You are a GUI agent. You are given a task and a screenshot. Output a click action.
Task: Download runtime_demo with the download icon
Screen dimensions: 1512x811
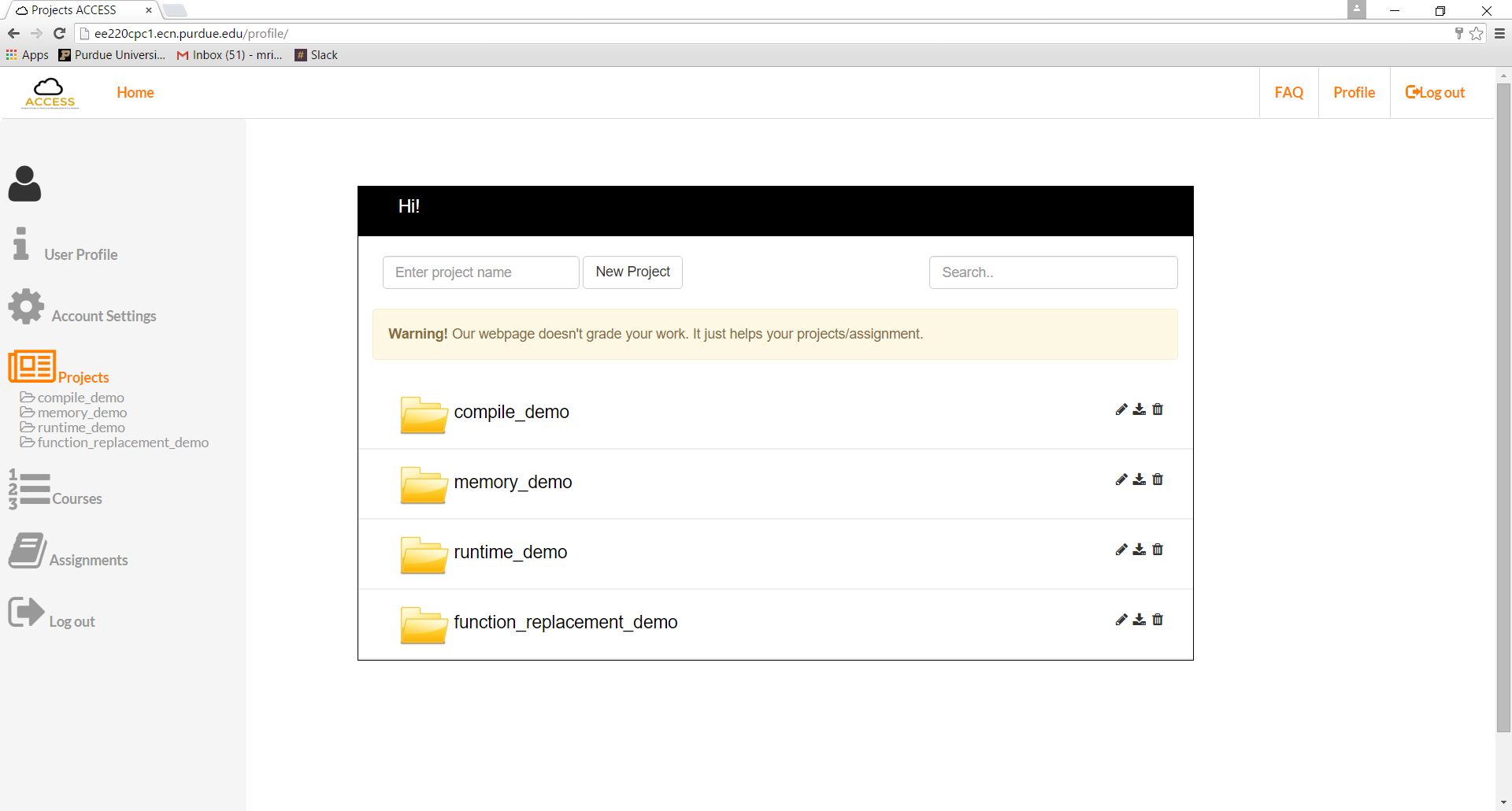[x=1140, y=550]
